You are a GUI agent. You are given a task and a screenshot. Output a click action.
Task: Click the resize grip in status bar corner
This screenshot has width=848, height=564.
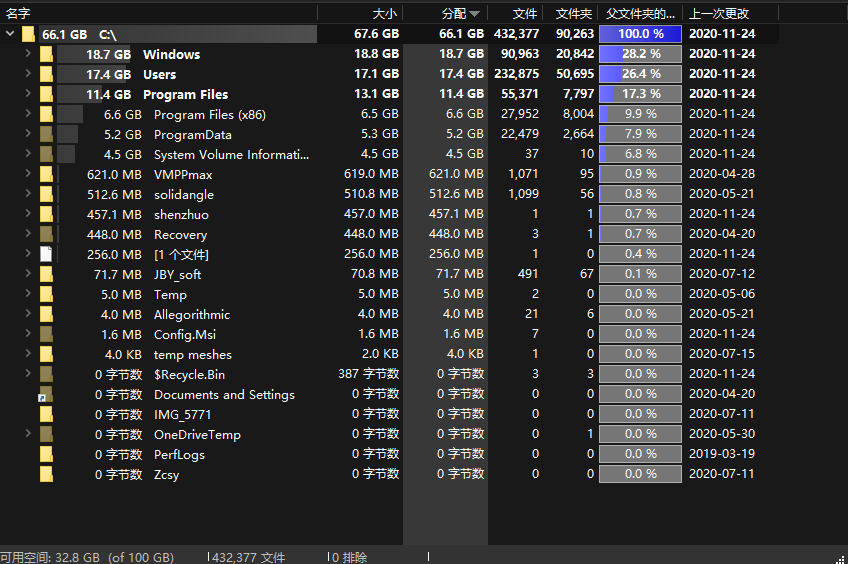pos(840,557)
